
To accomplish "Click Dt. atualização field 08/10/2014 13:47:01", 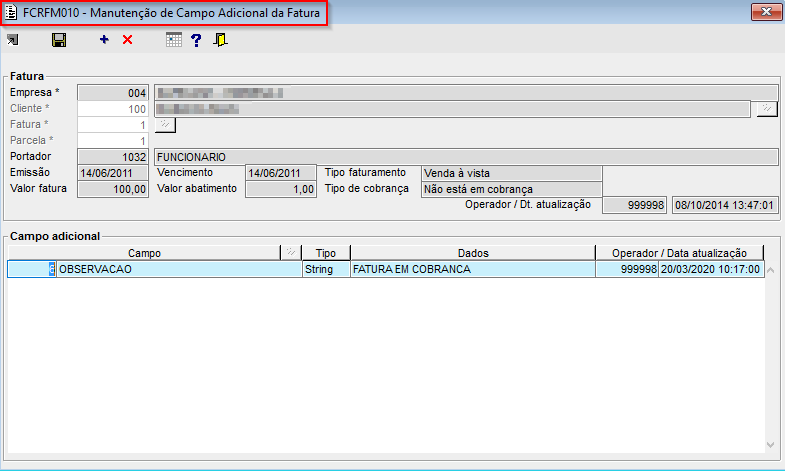I will (x=725, y=205).
